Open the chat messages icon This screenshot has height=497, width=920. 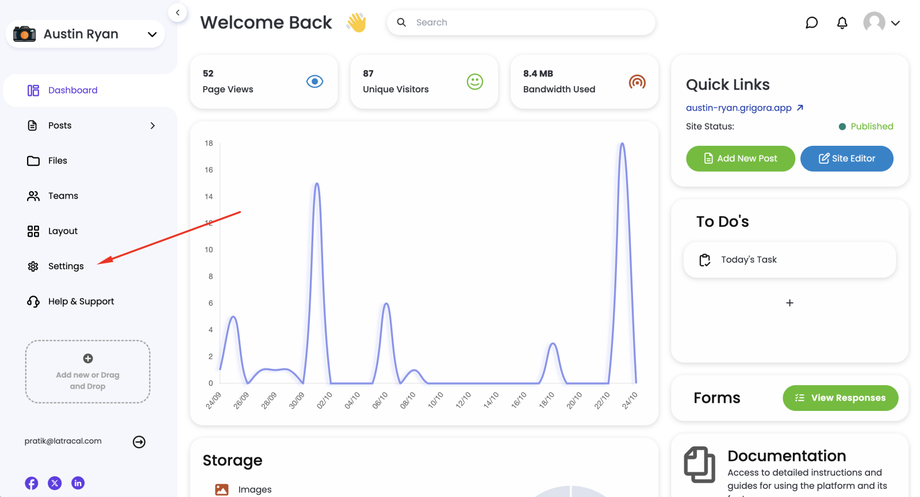coord(811,23)
